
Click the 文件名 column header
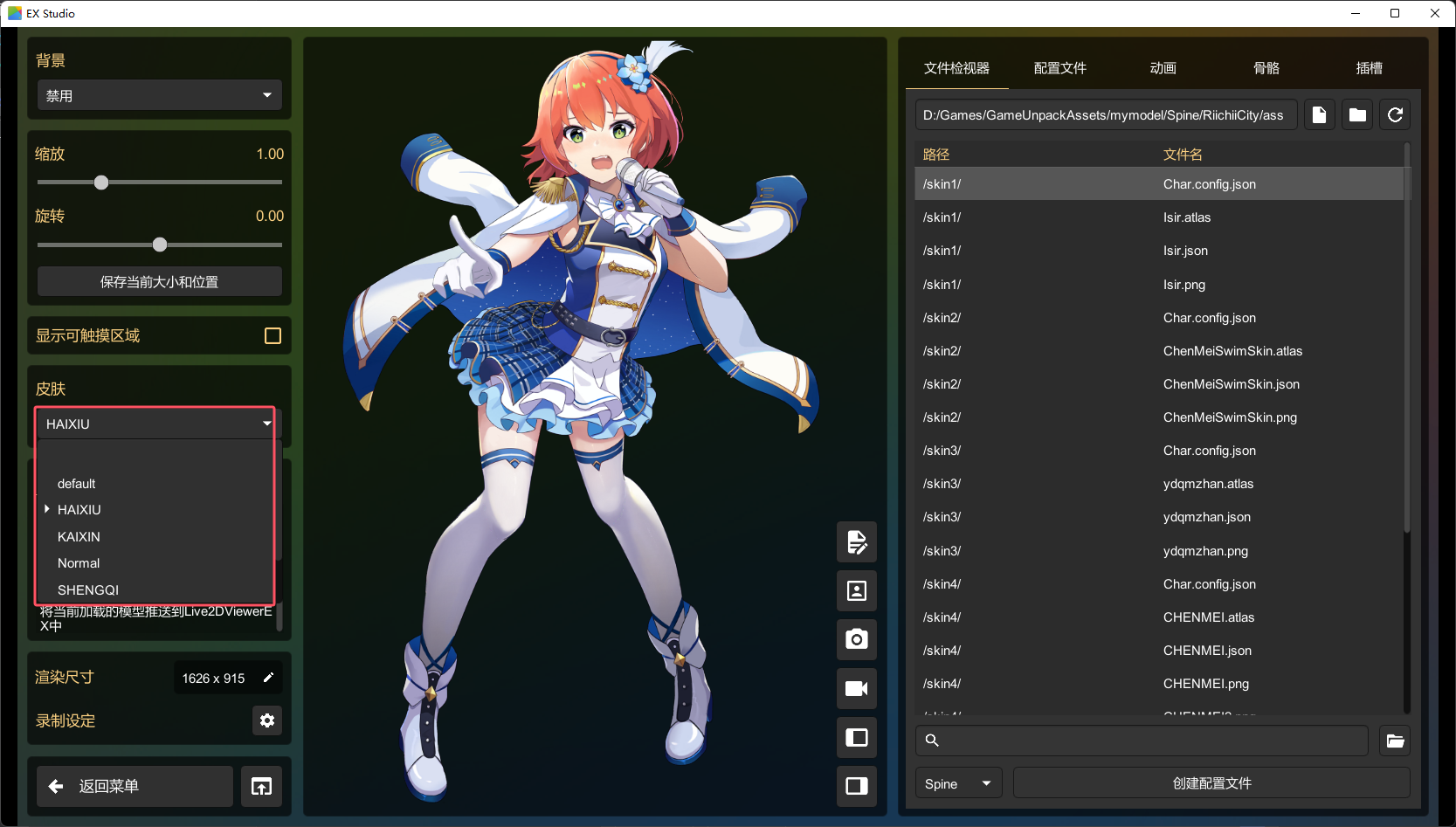pos(1183,155)
